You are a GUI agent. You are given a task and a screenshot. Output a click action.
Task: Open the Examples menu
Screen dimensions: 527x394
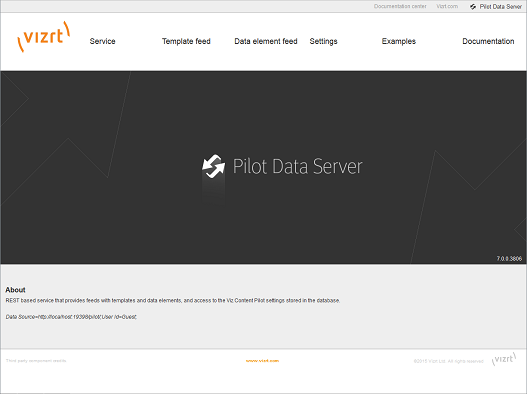tap(399, 41)
